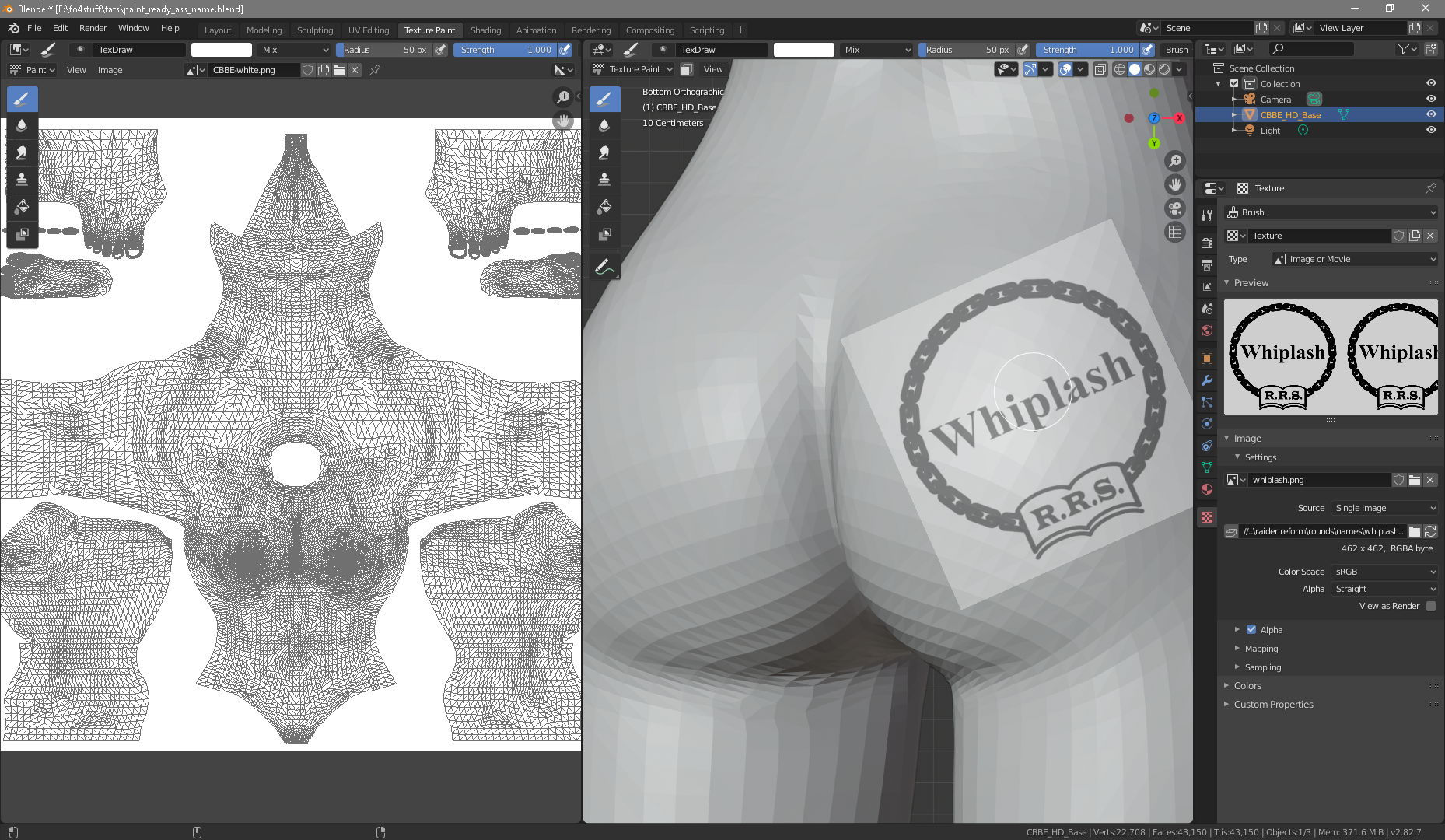The width and height of the screenshot is (1445, 840).
Task: Click Whiplash texture preview thumbnail
Action: click(x=1331, y=357)
